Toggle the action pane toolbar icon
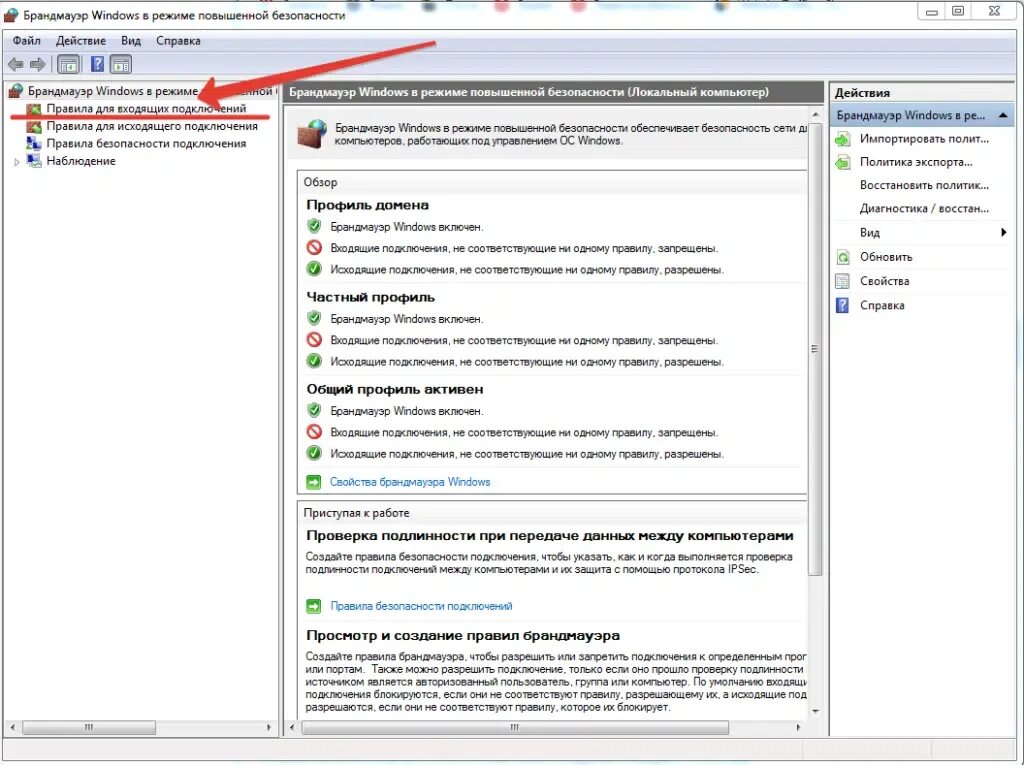The height and width of the screenshot is (765, 1024). [x=121, y=64]
